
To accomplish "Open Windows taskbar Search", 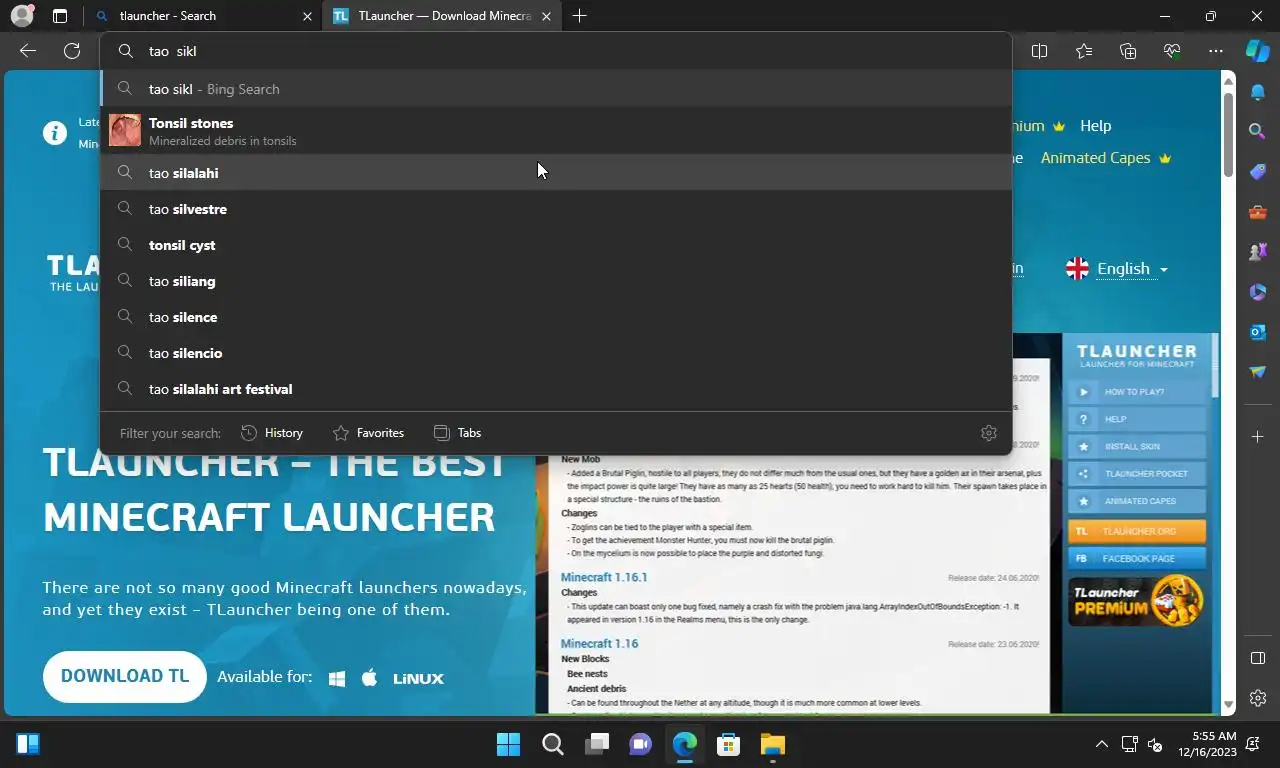I will [552, 744].
